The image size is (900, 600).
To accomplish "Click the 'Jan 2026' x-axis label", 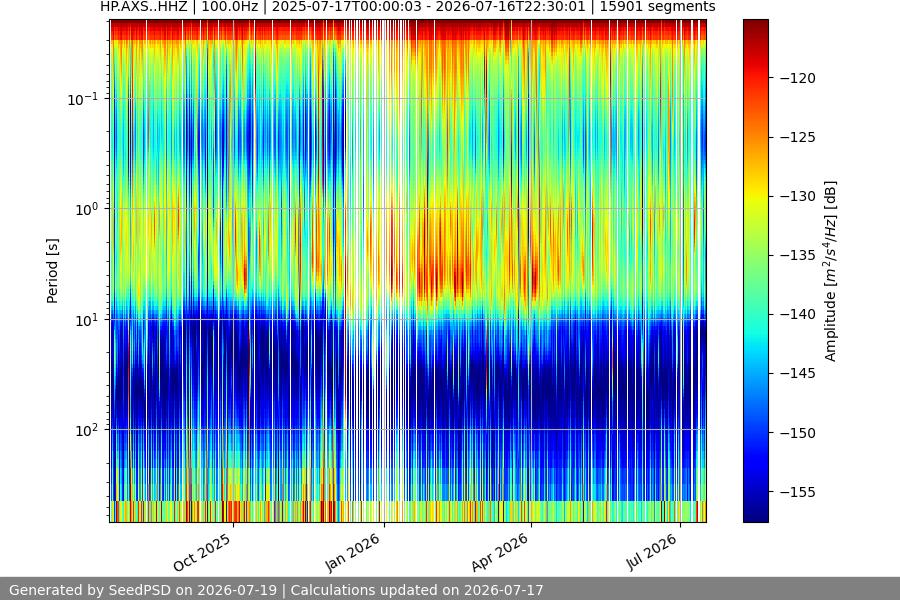I will pos(352,552).
